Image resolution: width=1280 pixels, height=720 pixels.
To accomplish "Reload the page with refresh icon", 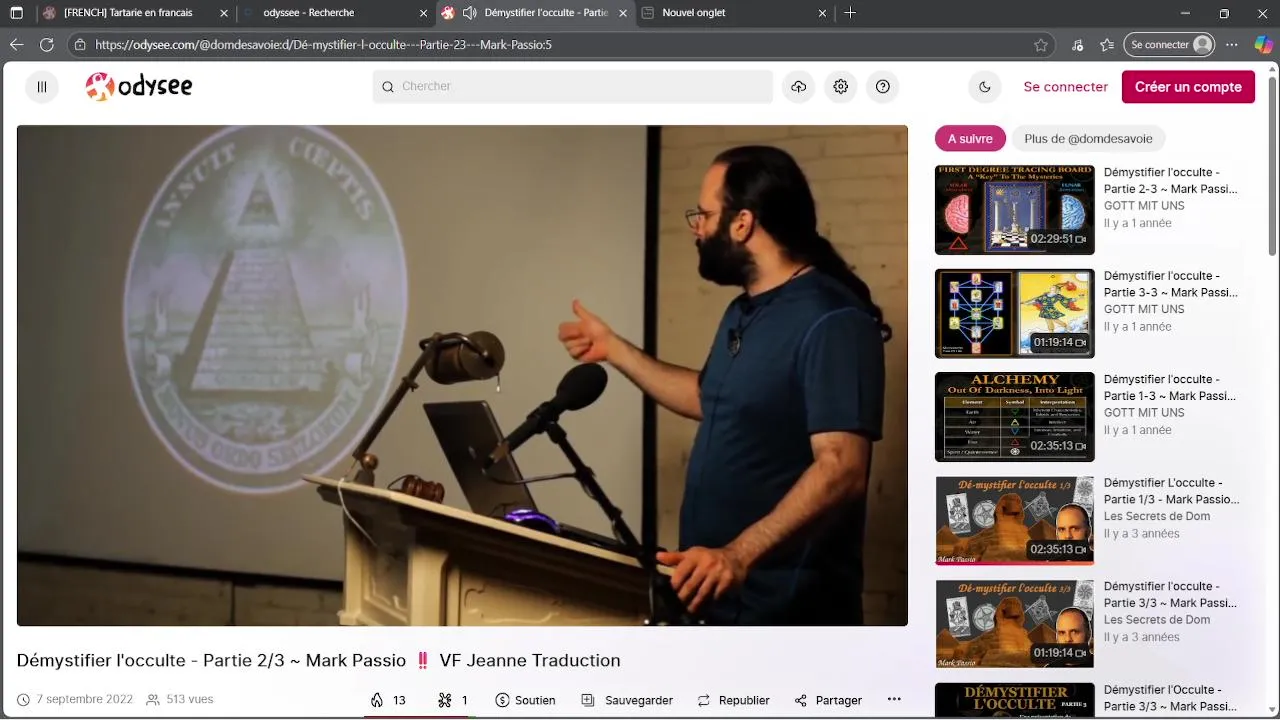I will coord(47,45).
